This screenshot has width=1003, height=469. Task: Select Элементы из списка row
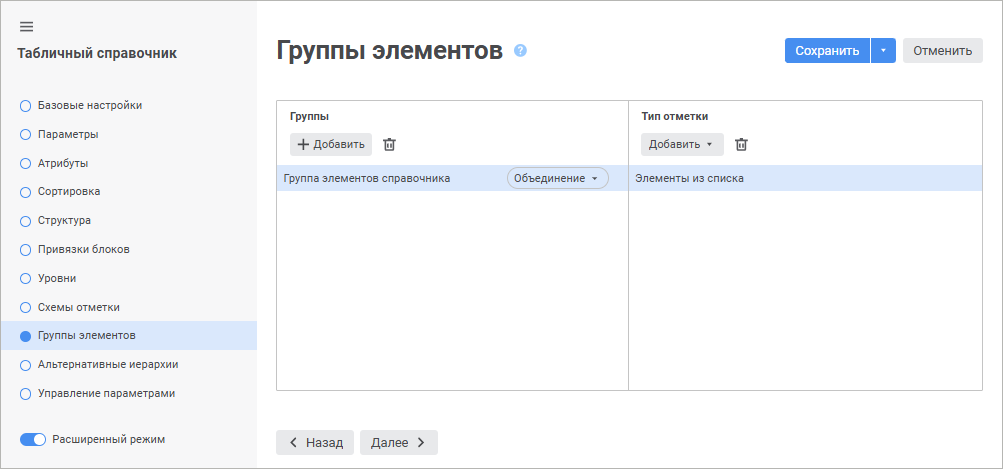805,179
